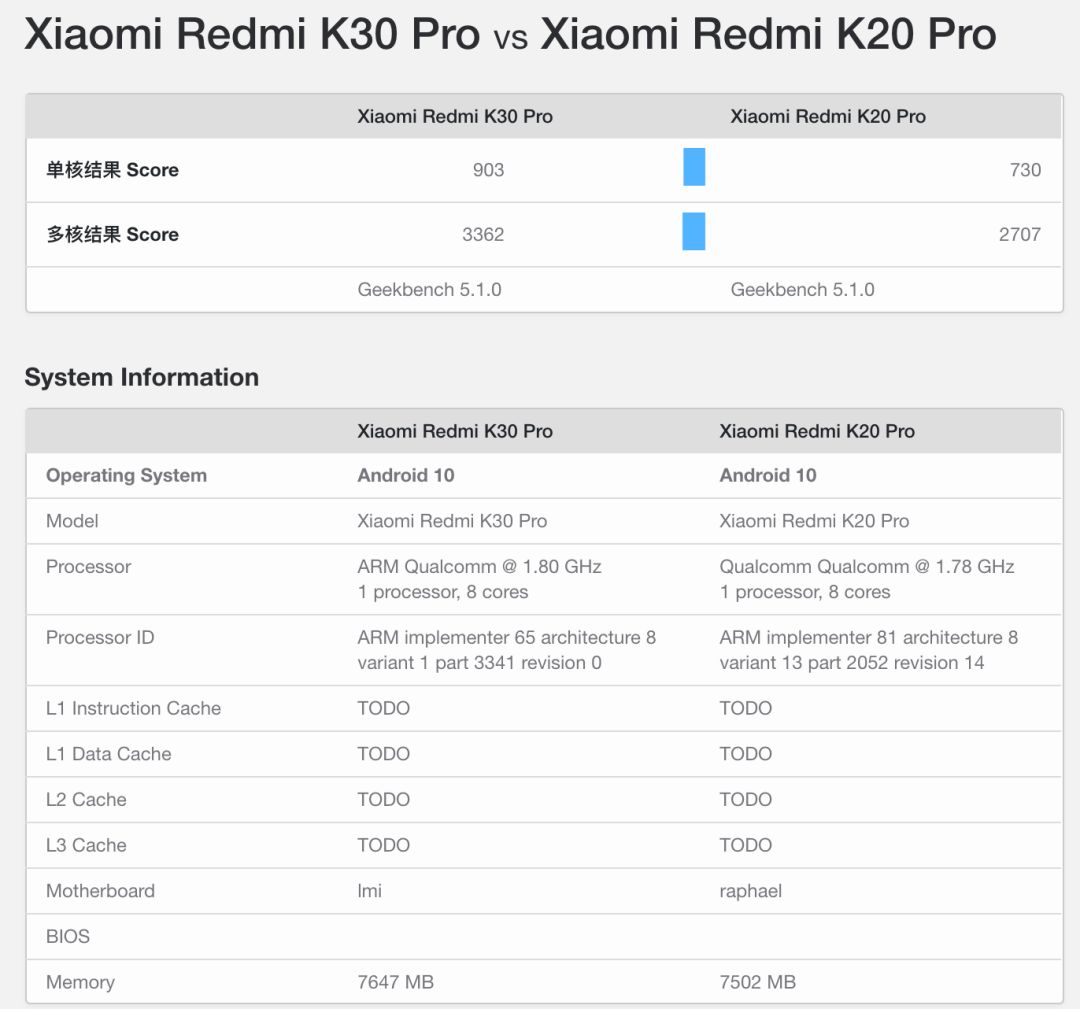Click the blue multi-core comparison bar
1080x1009 pixels.
click(694, 231)
